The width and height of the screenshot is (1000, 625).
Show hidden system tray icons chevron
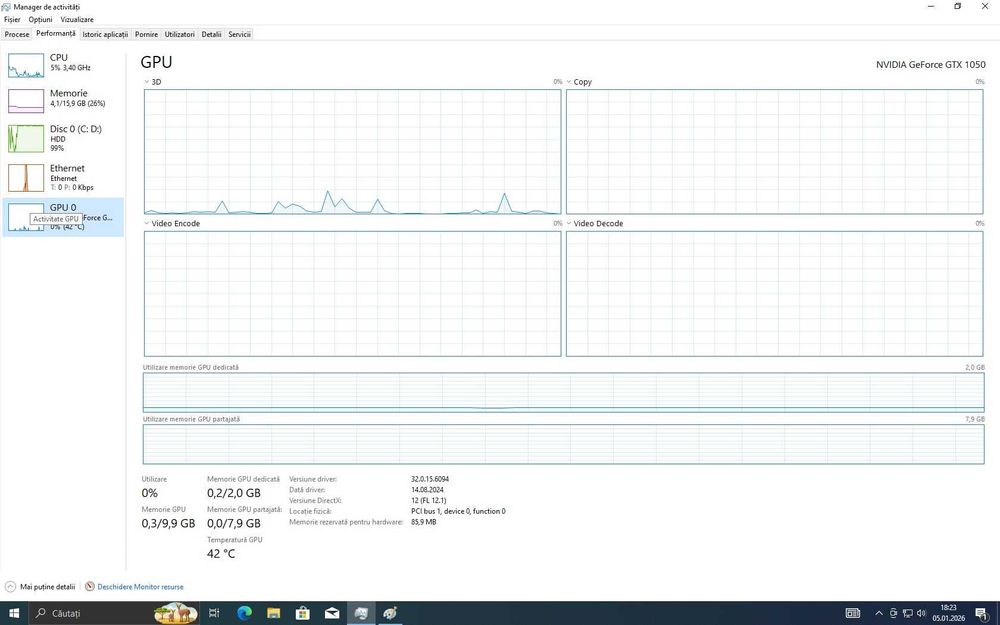[x=879, y=614]
